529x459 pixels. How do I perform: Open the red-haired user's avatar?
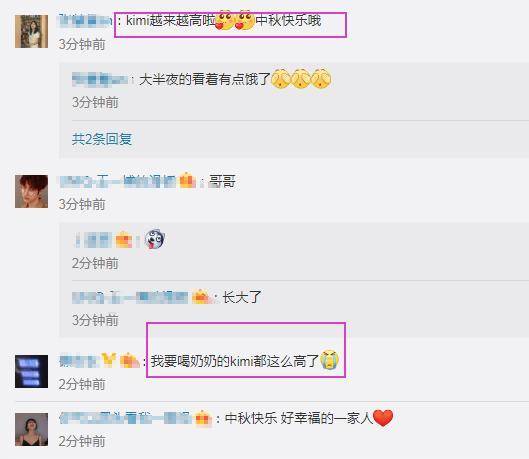[31, 191]
